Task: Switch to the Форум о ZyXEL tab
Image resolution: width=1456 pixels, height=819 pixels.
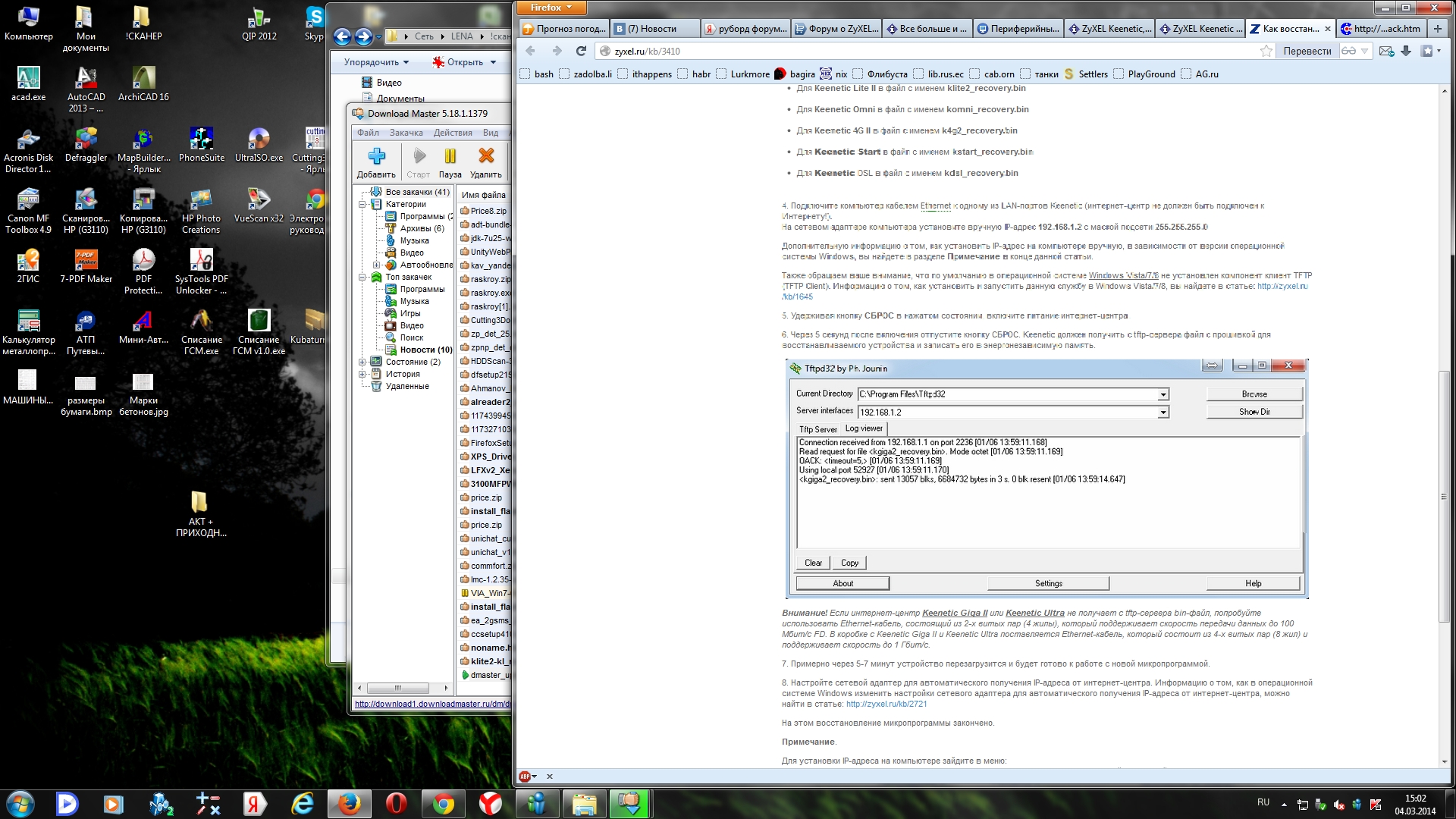Action: pyautogui.click(x=836, y=29)
